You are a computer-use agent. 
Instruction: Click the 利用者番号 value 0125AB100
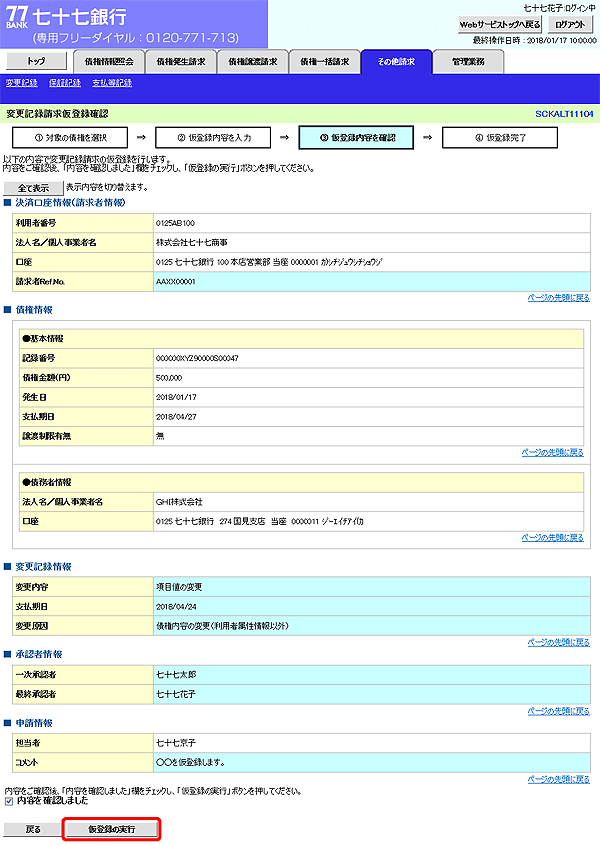tap(175, 223)
